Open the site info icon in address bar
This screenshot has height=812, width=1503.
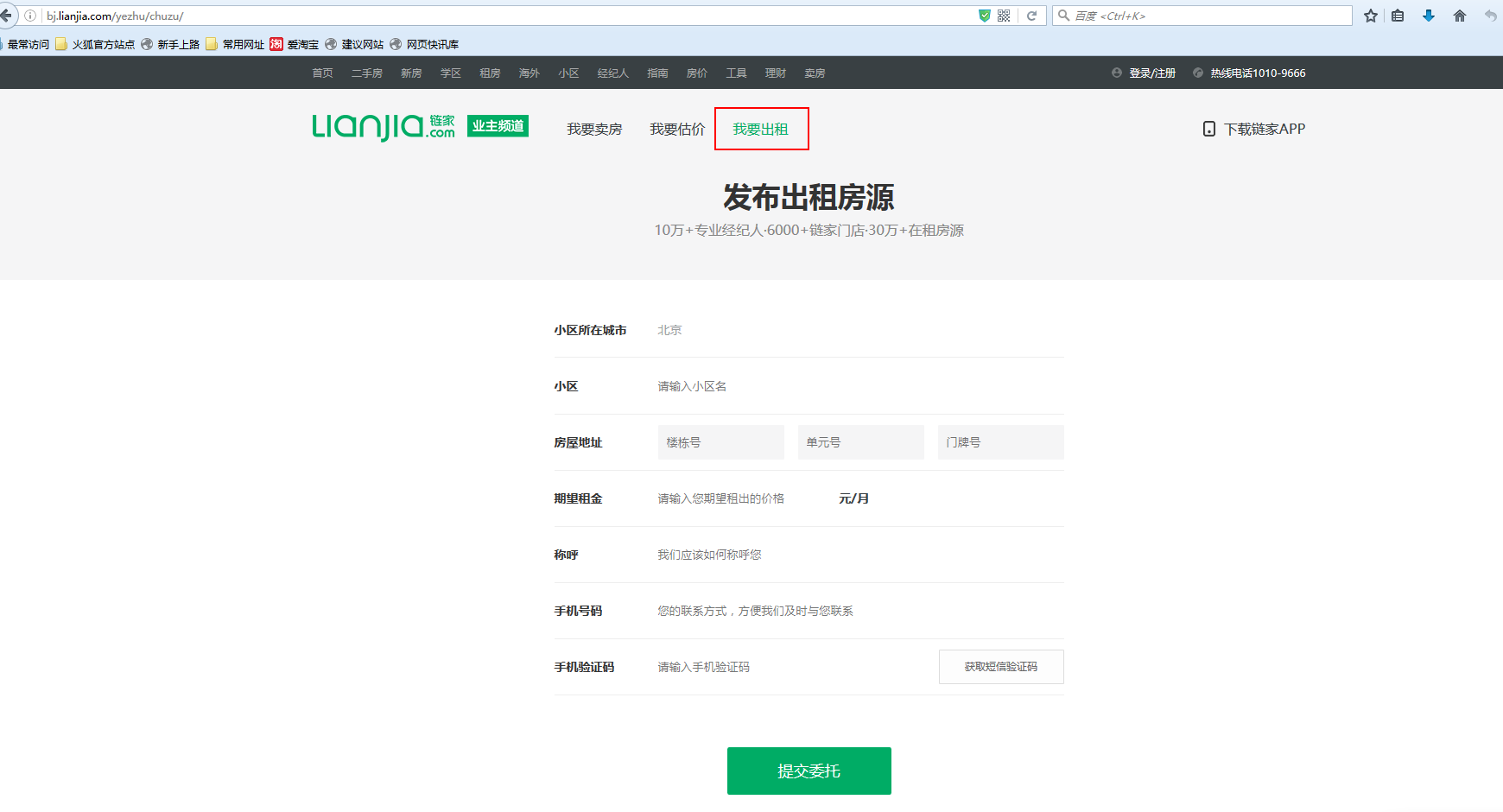click(30, 16)
